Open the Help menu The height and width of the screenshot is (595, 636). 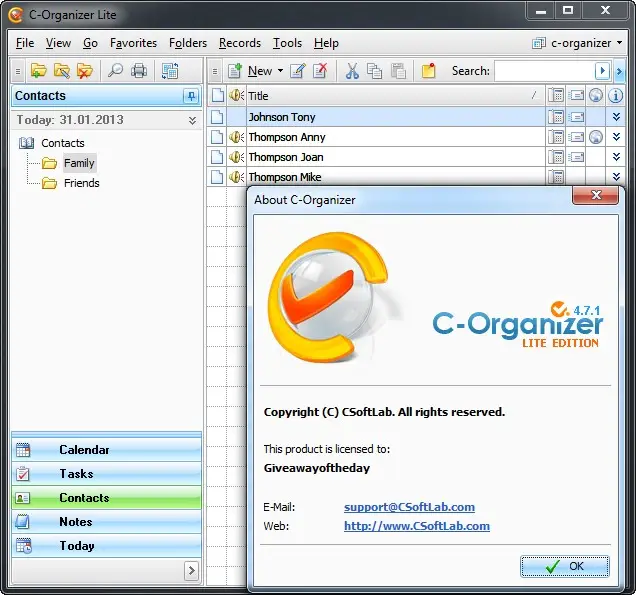click(x=326, y=43)
